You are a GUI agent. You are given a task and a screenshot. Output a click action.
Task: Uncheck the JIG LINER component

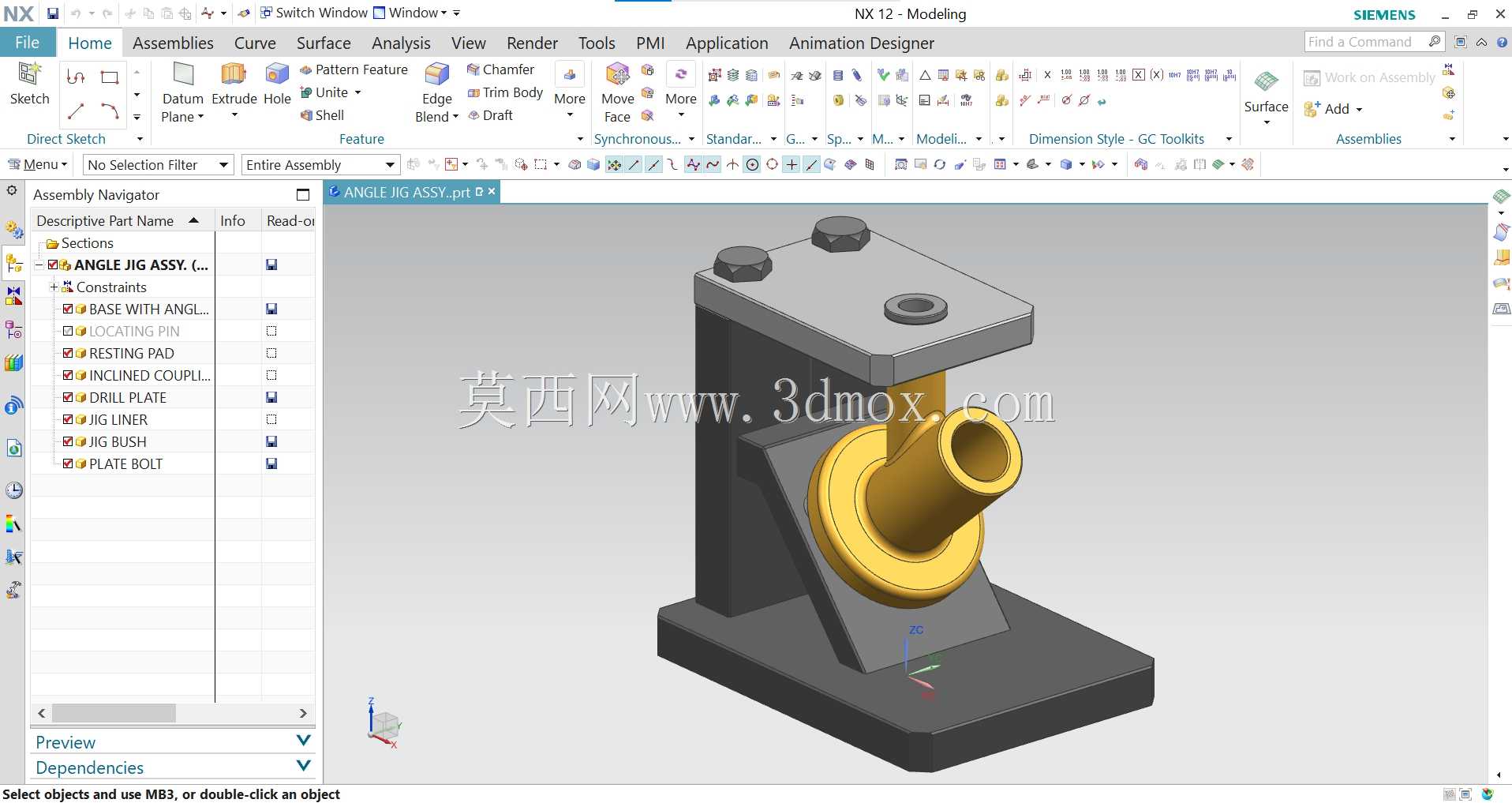pyautogui.click(x=68, y=419)
